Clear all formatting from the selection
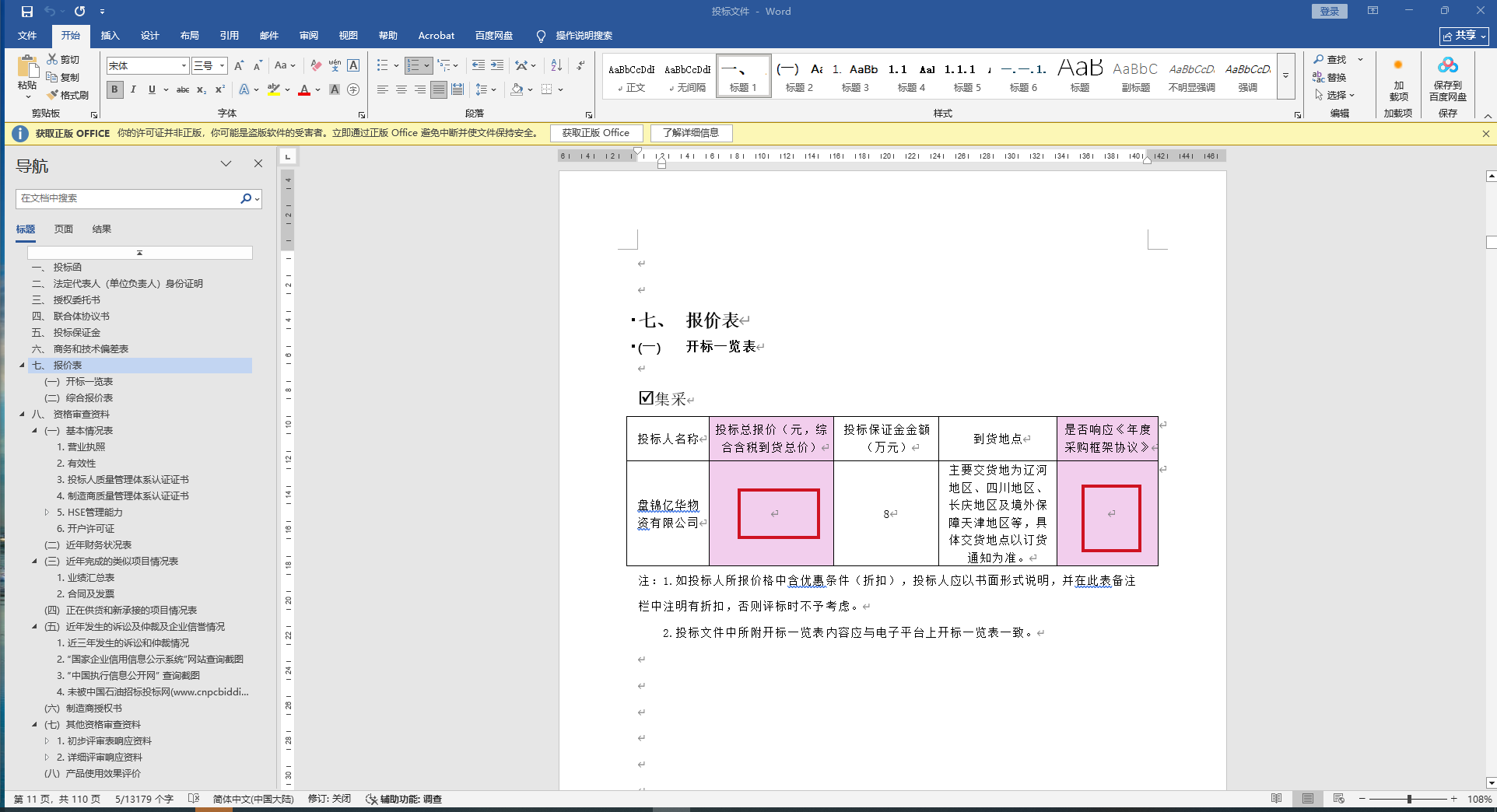The height and width of the screenshot is (812, 1497). coord(316,66)
